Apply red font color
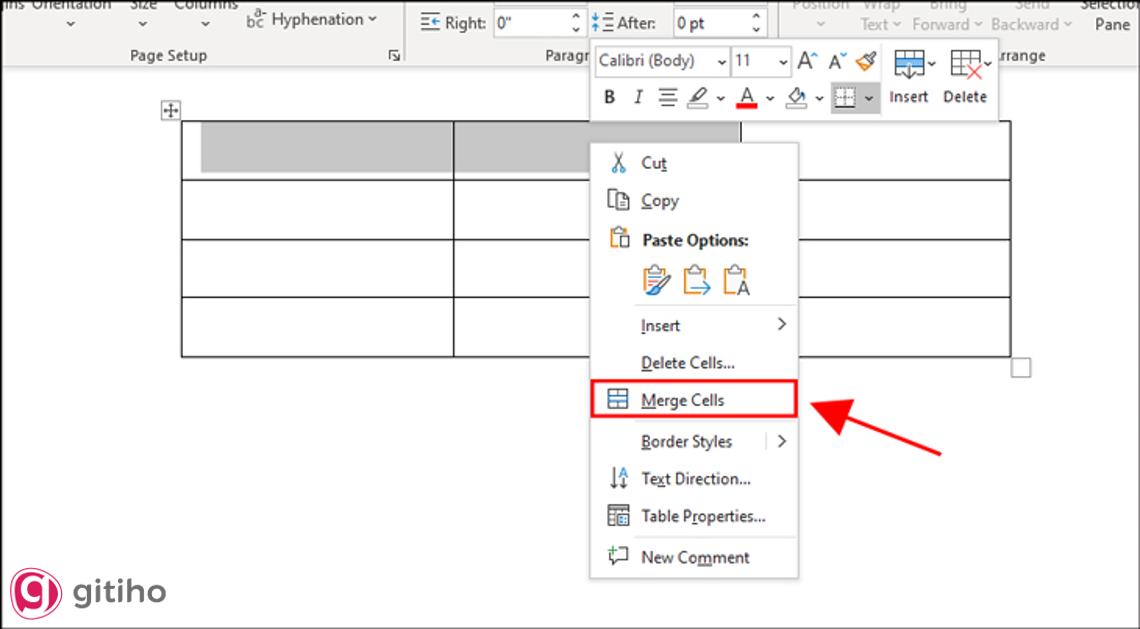The image size is (1140, 629). click(747, 97)
